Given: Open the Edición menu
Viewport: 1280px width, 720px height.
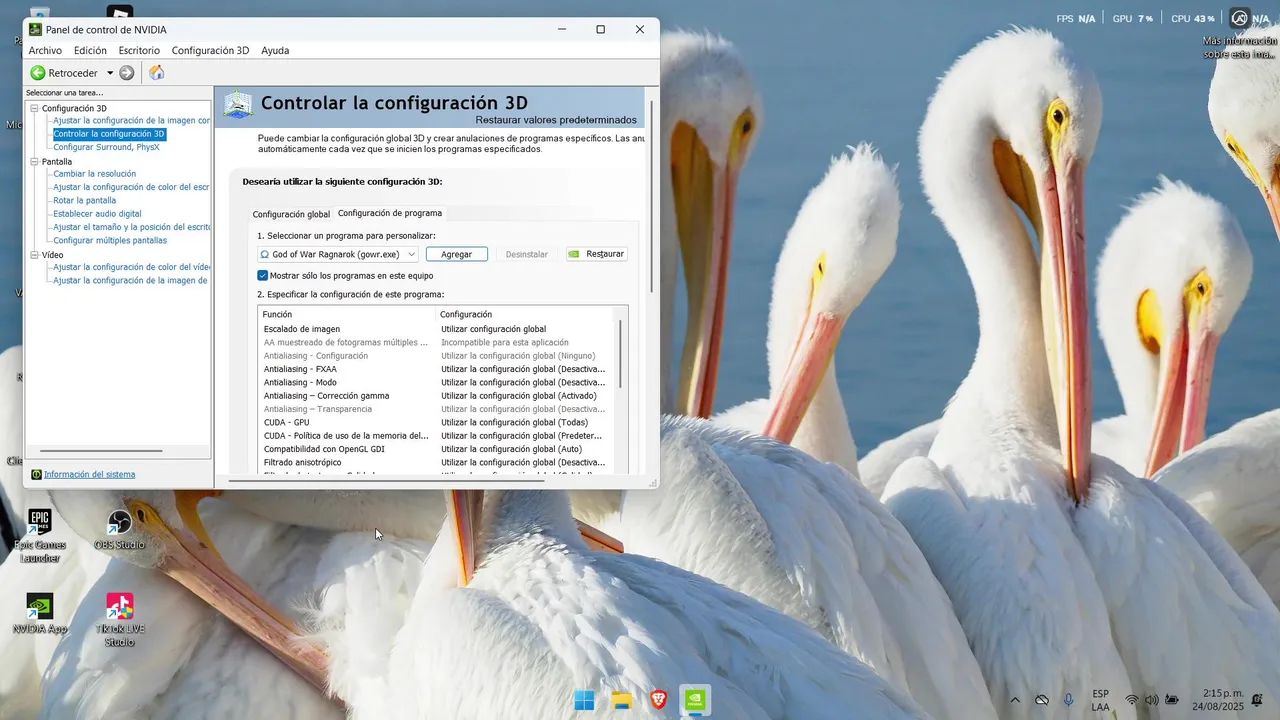Looking at the screenshot, I should [90, 51].
